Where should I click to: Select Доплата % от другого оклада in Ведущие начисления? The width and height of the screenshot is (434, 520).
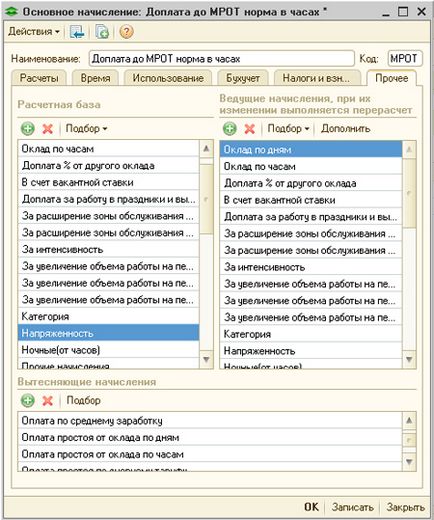(311, 183)
